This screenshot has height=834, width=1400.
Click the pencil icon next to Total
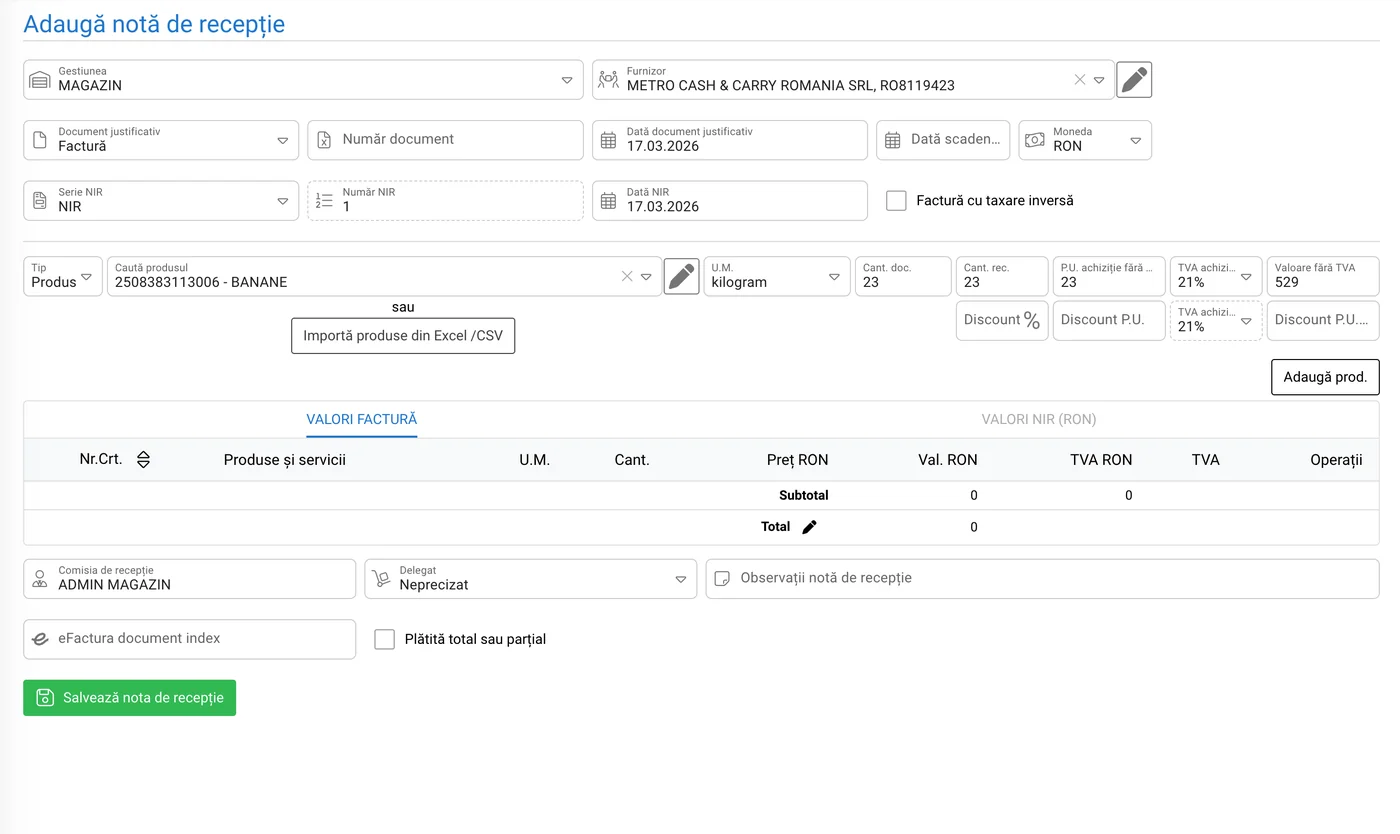pyautogui.click(x=809, y=527)
